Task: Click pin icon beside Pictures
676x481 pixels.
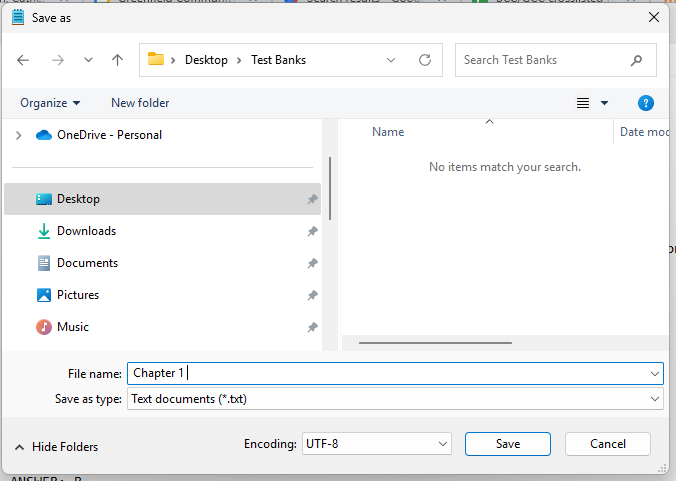Action: [313, 295]
